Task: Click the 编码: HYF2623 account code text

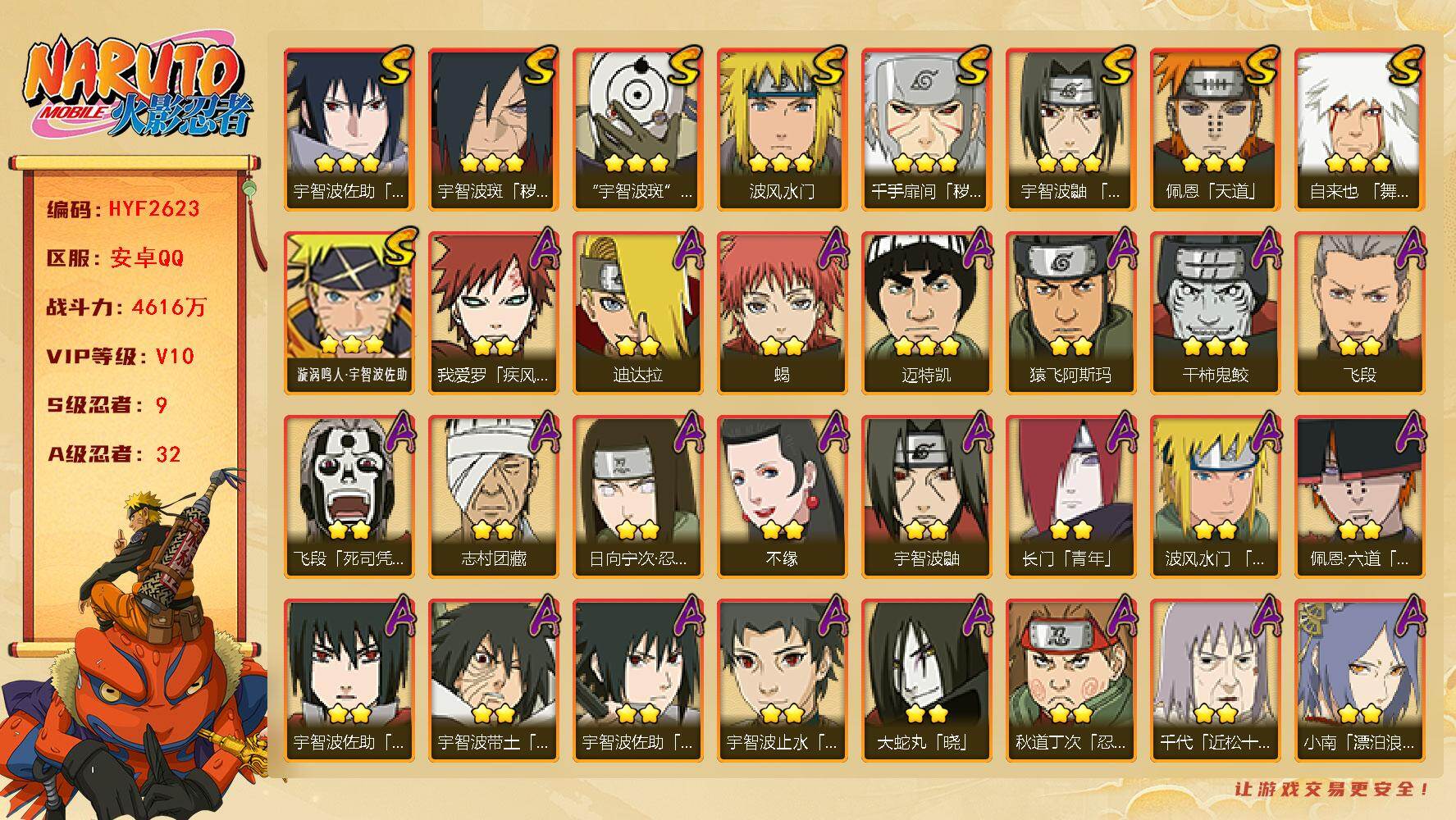Action: pos(123,209)
